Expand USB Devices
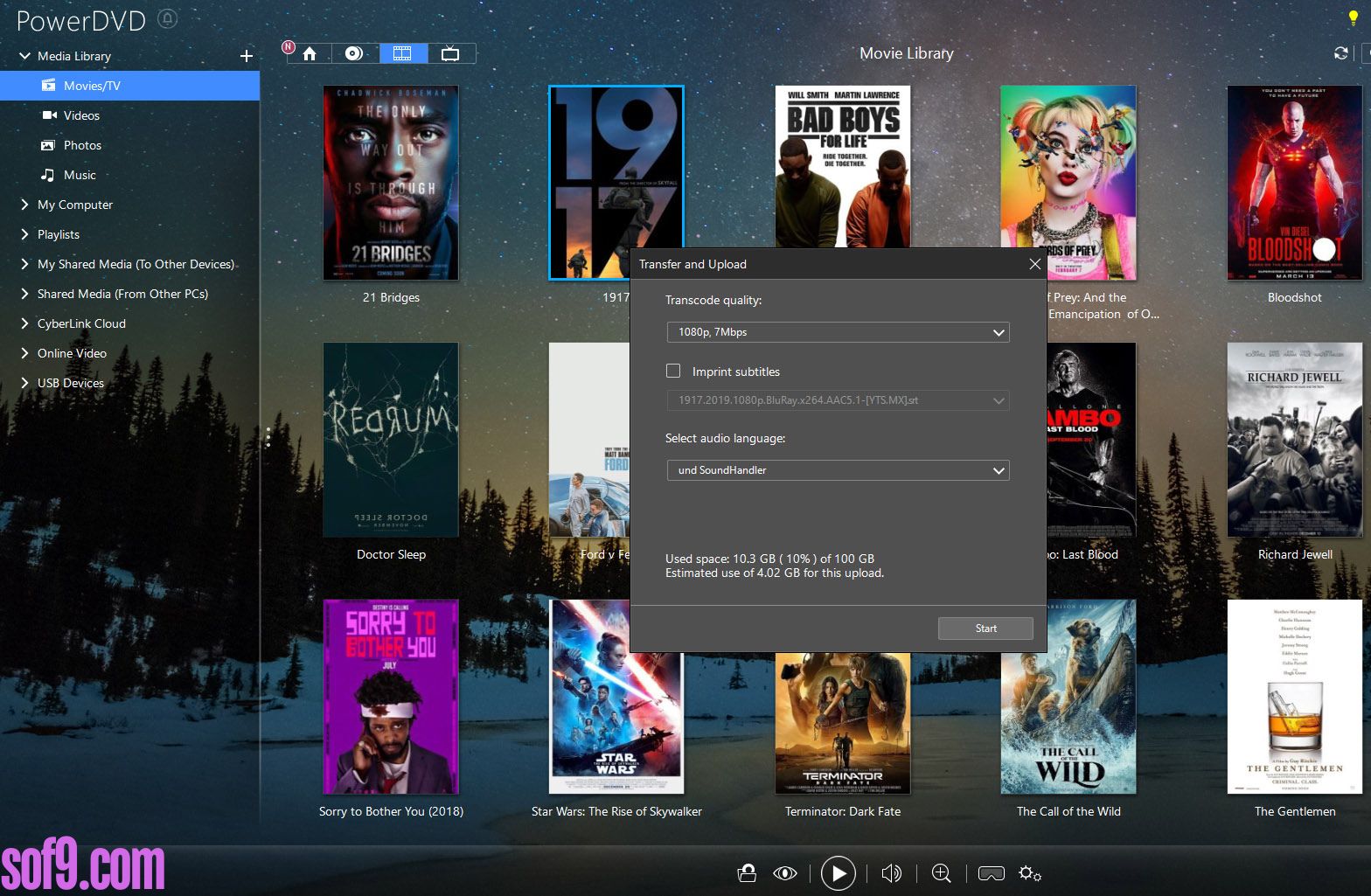 24,383
